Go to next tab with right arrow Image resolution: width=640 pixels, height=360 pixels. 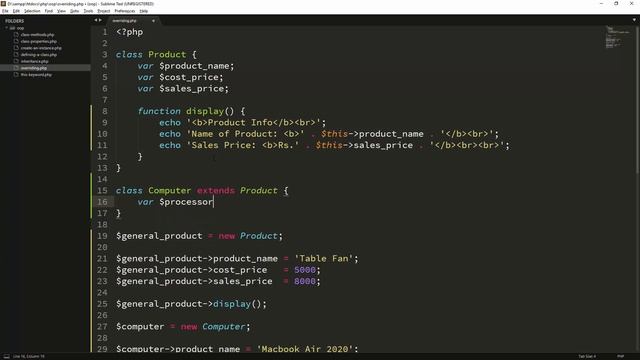pyautogui.click(x=100, y=20)
